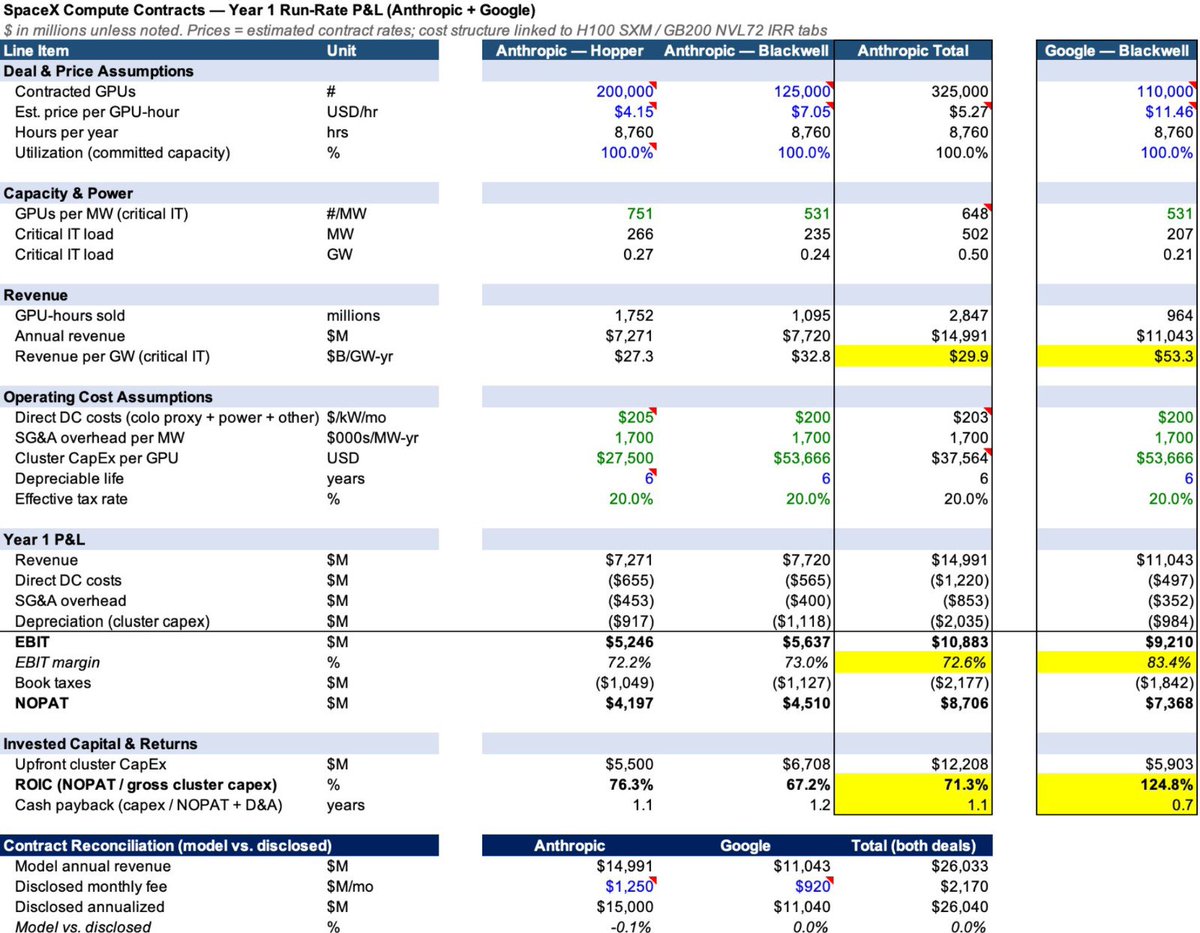Click the ($917) depreciation cell
1200x933 pixels.
point(632,621)
